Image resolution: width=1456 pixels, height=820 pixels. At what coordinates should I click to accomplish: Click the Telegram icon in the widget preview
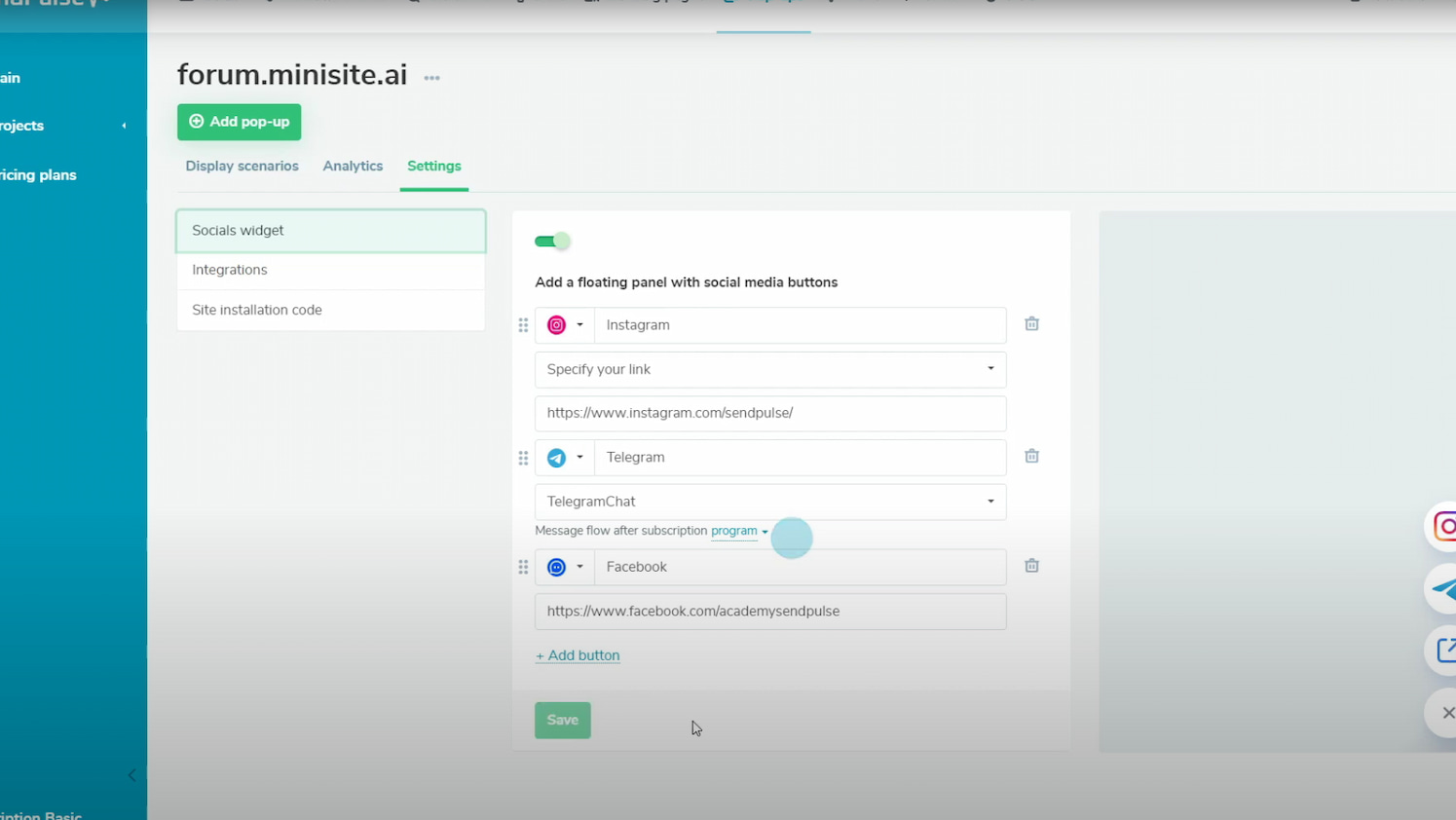[1444, 588]
